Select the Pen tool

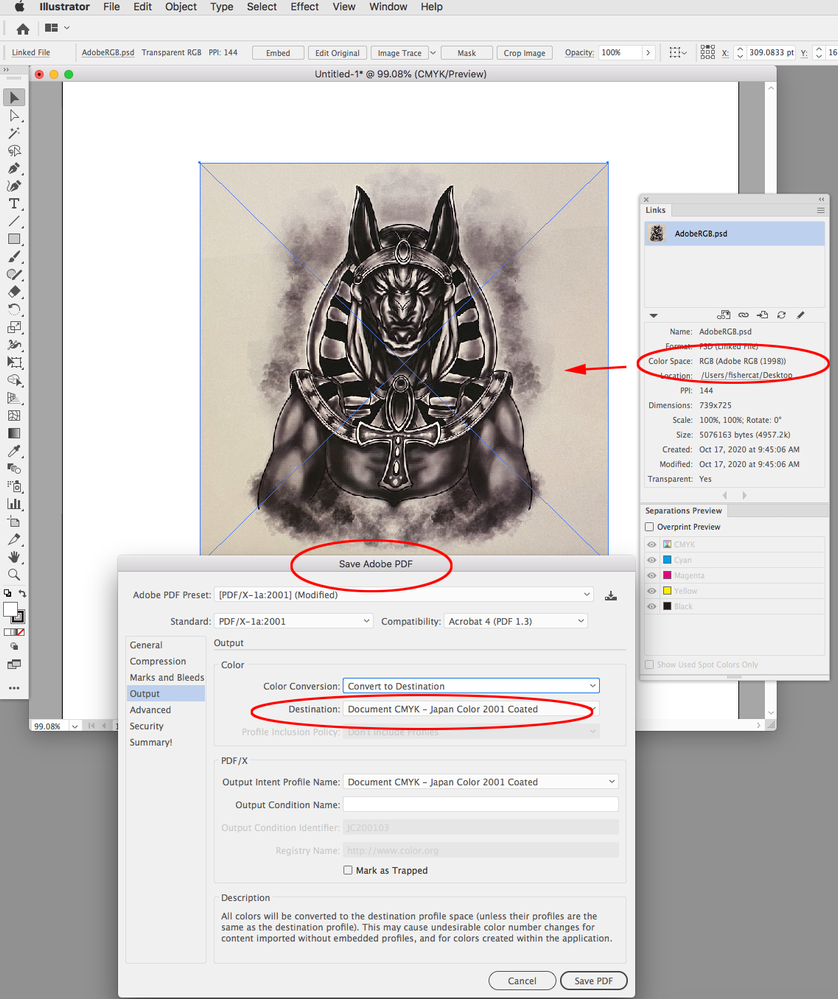point(14,168)
